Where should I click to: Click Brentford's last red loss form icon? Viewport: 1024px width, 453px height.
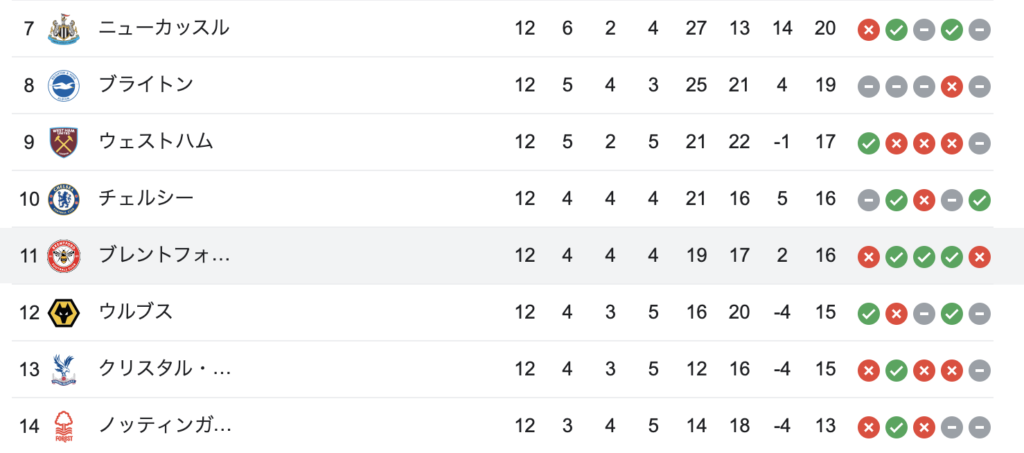click(979, 257)
